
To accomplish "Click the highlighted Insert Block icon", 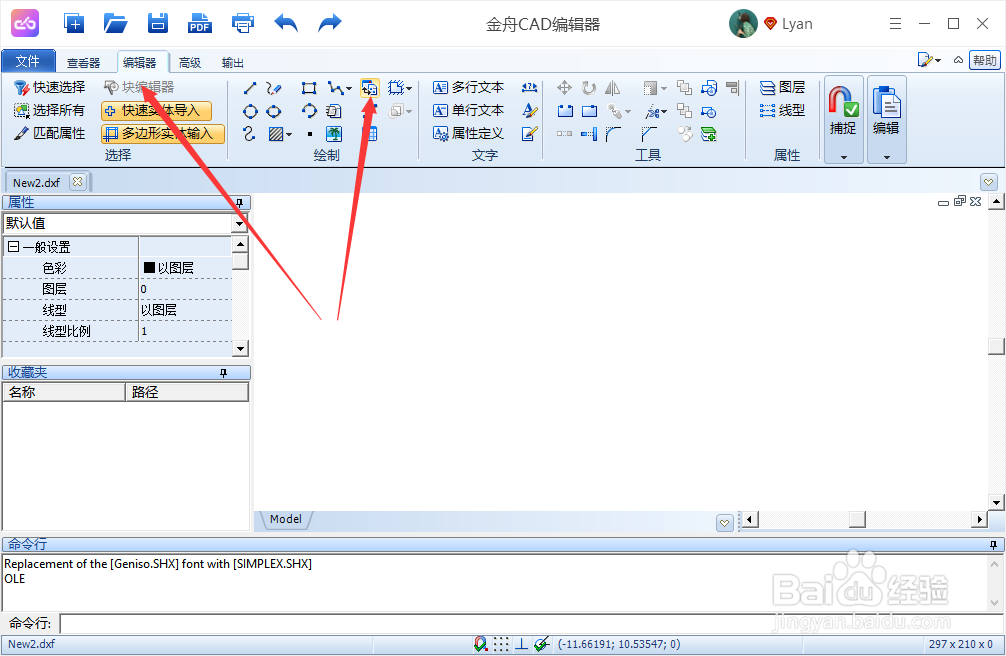I will tap(370, 88).
